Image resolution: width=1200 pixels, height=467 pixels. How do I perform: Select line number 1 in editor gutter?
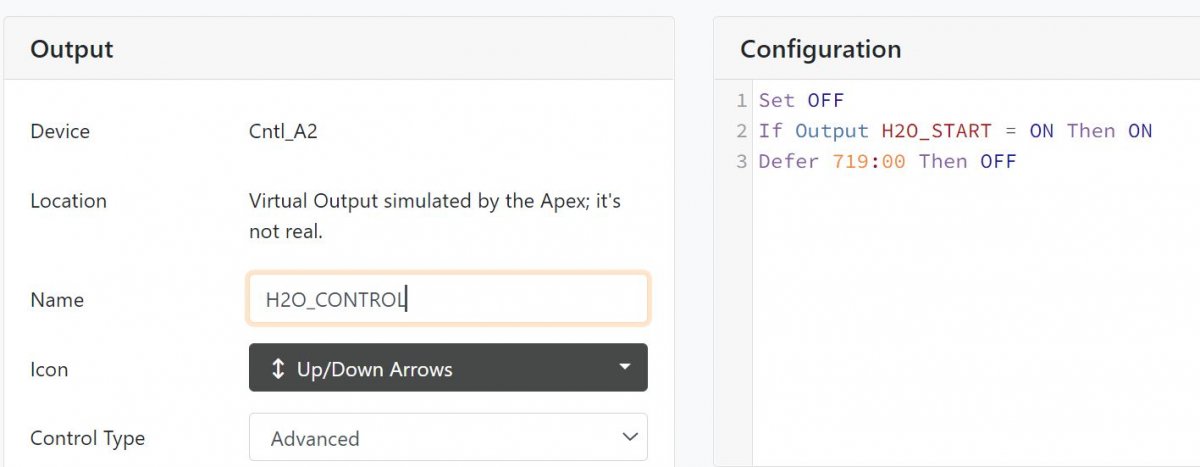pos(741,100)
